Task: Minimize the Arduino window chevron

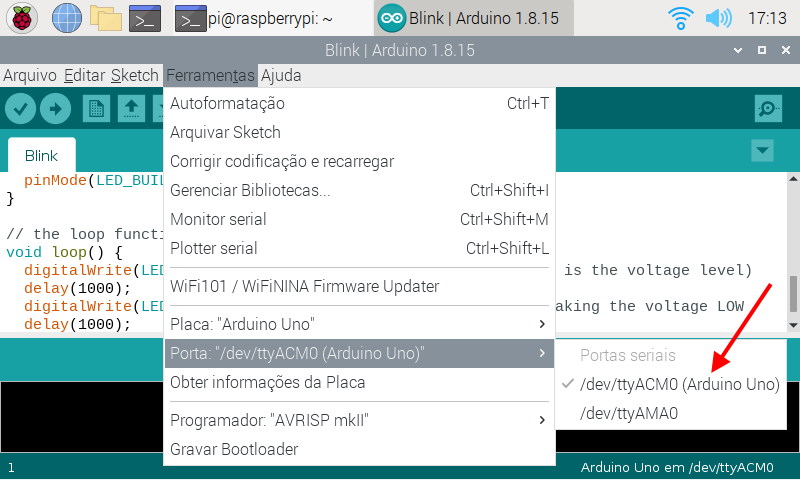Action: click(x=738, y=50)
